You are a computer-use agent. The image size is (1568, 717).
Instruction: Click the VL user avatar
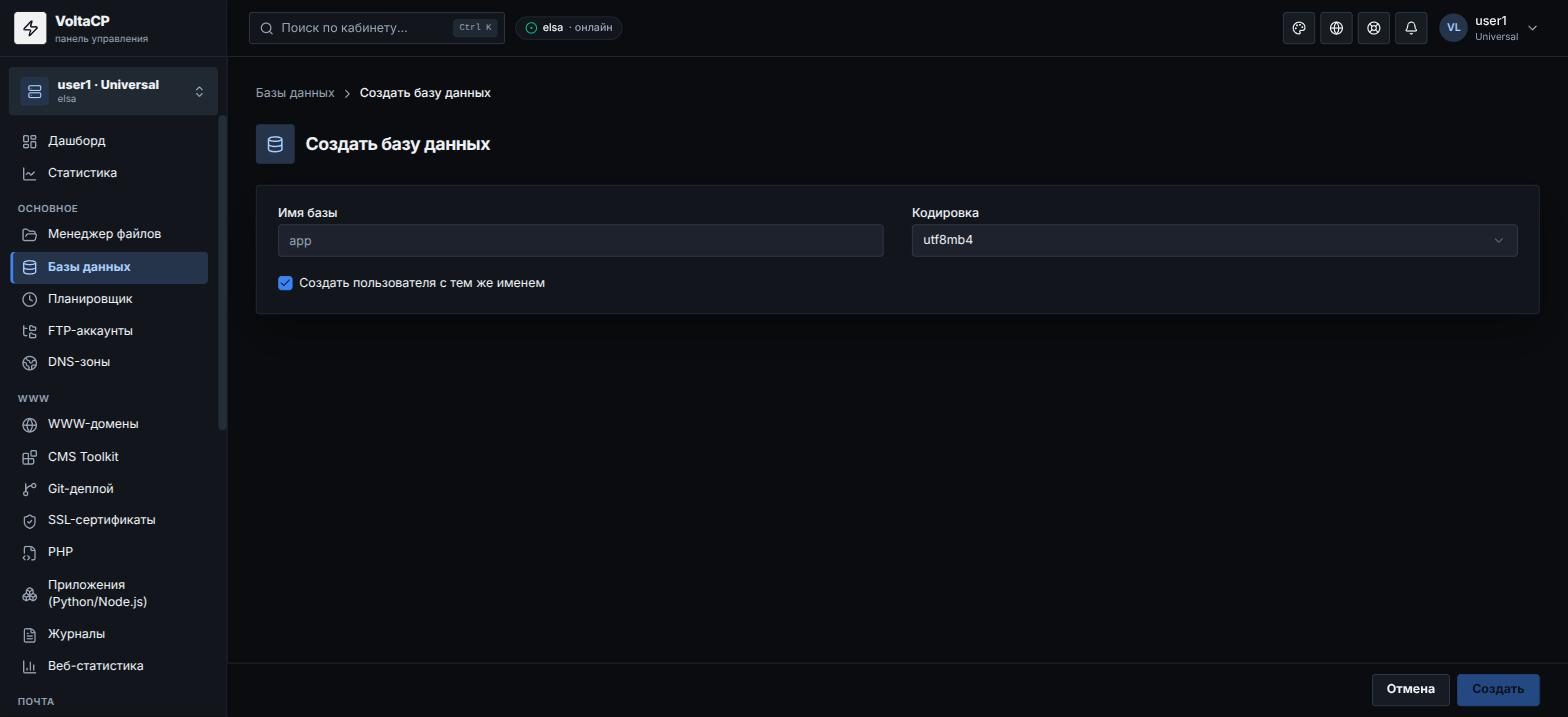pos(1453,28)
